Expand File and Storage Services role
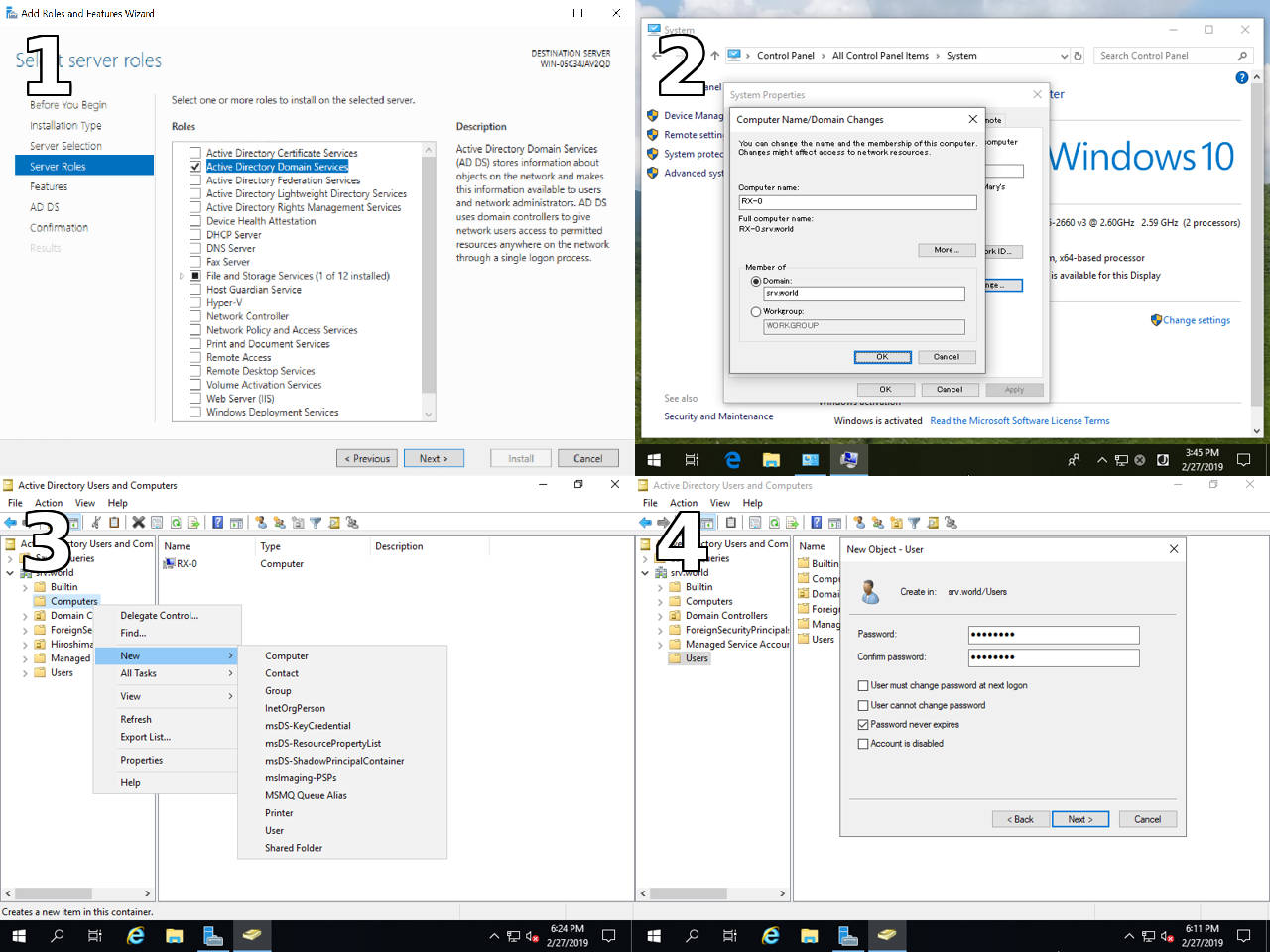This screenshot has height=952, width=1270. [x=182, y=276]
